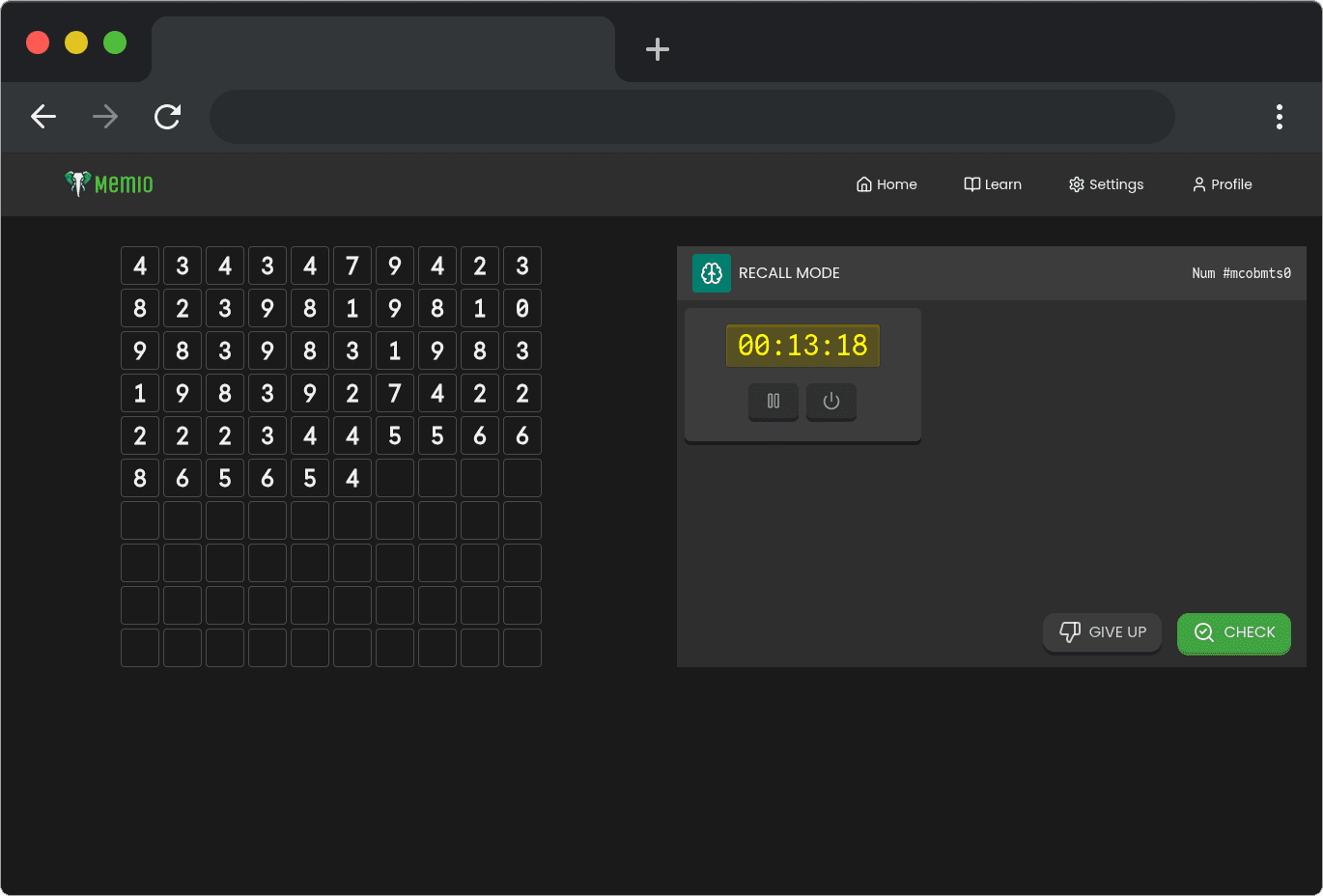Click the first empty grid cell
Viewport: 1323px width, 896px height.
pyautogui.click(x=395, y=478)
